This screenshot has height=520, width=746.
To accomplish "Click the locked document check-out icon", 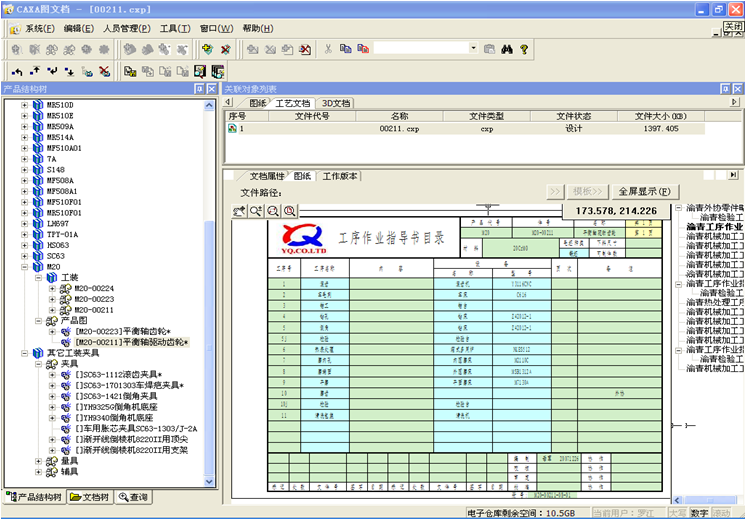I will tap(130, 72).
